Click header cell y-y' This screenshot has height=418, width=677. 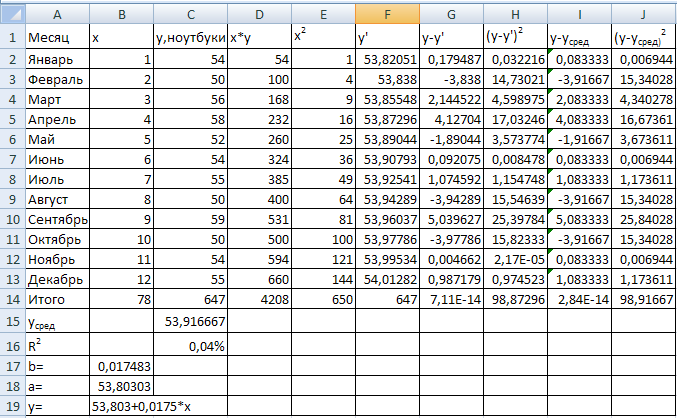(x=451, y=37)
